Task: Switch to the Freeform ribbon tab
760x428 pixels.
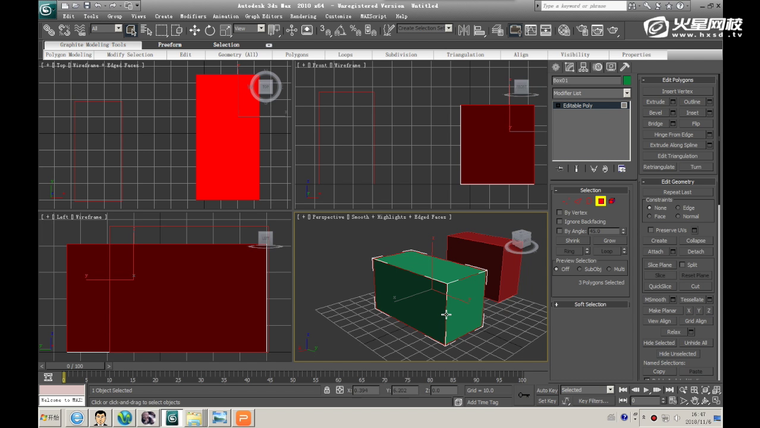Action: [x=170, y=45]
